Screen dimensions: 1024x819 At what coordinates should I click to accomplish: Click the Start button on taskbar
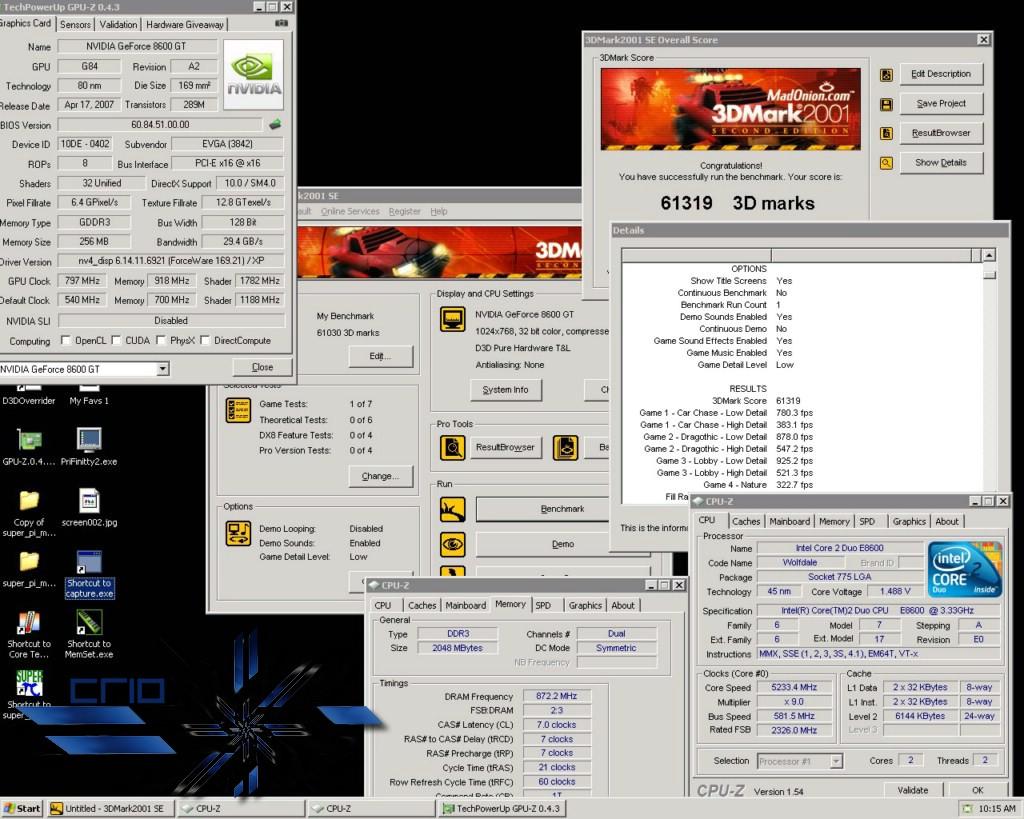point(21,809)
